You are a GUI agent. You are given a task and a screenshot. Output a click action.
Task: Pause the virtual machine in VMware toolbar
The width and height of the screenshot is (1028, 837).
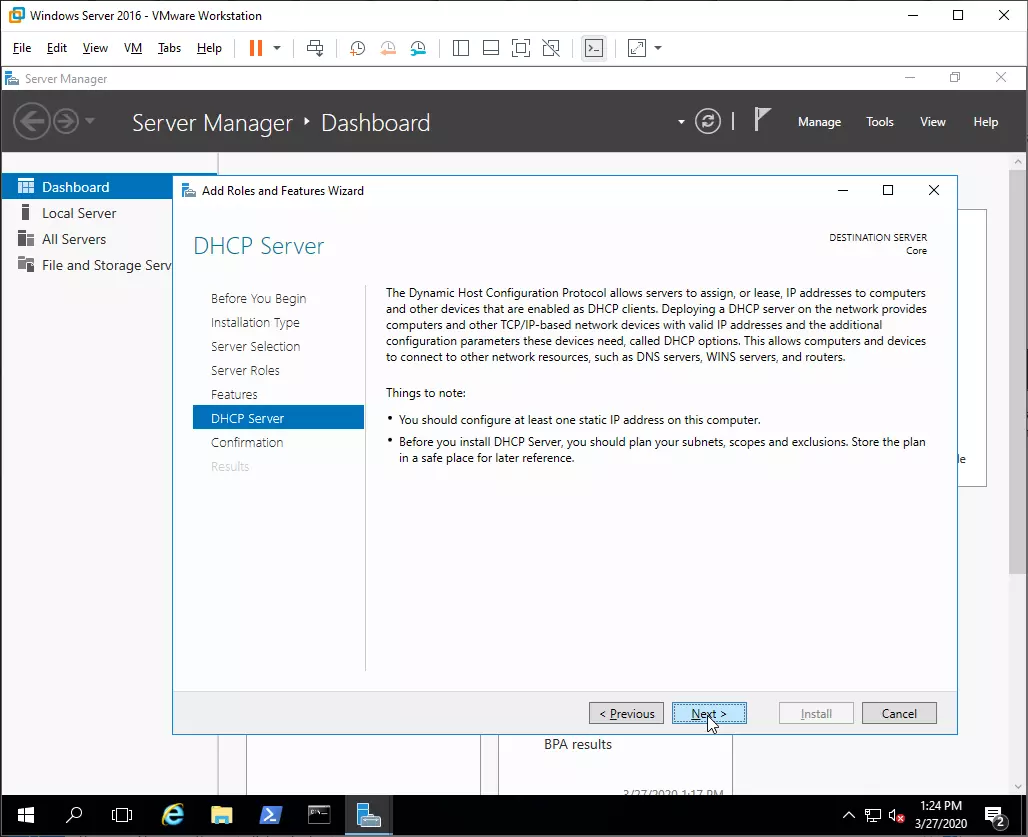tap(256, 48)
